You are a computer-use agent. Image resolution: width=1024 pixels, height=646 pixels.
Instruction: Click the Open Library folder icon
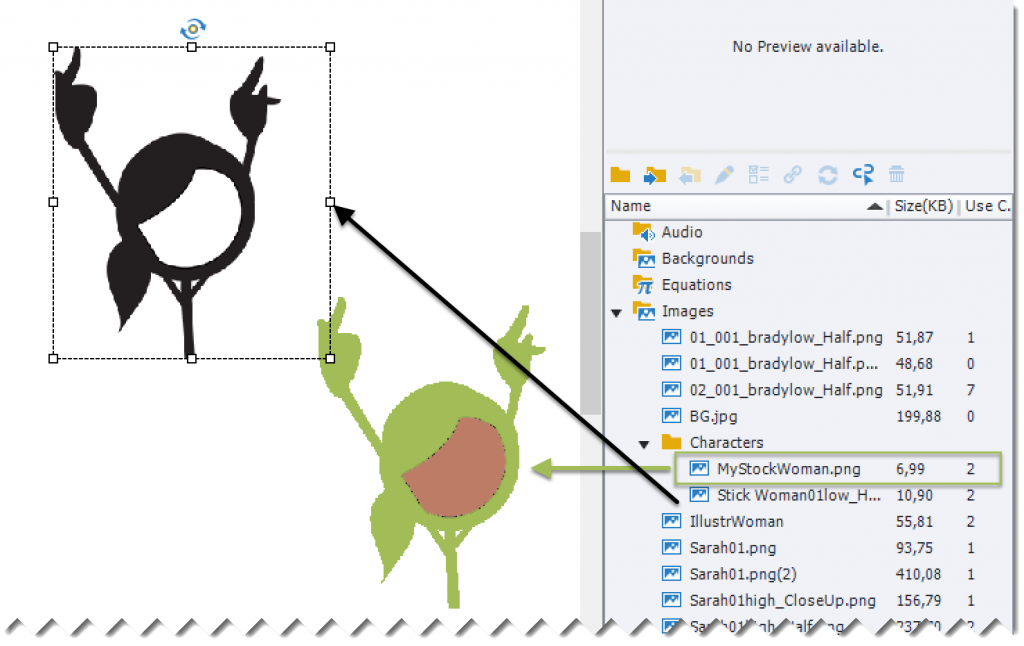click(x=621, y=175)
